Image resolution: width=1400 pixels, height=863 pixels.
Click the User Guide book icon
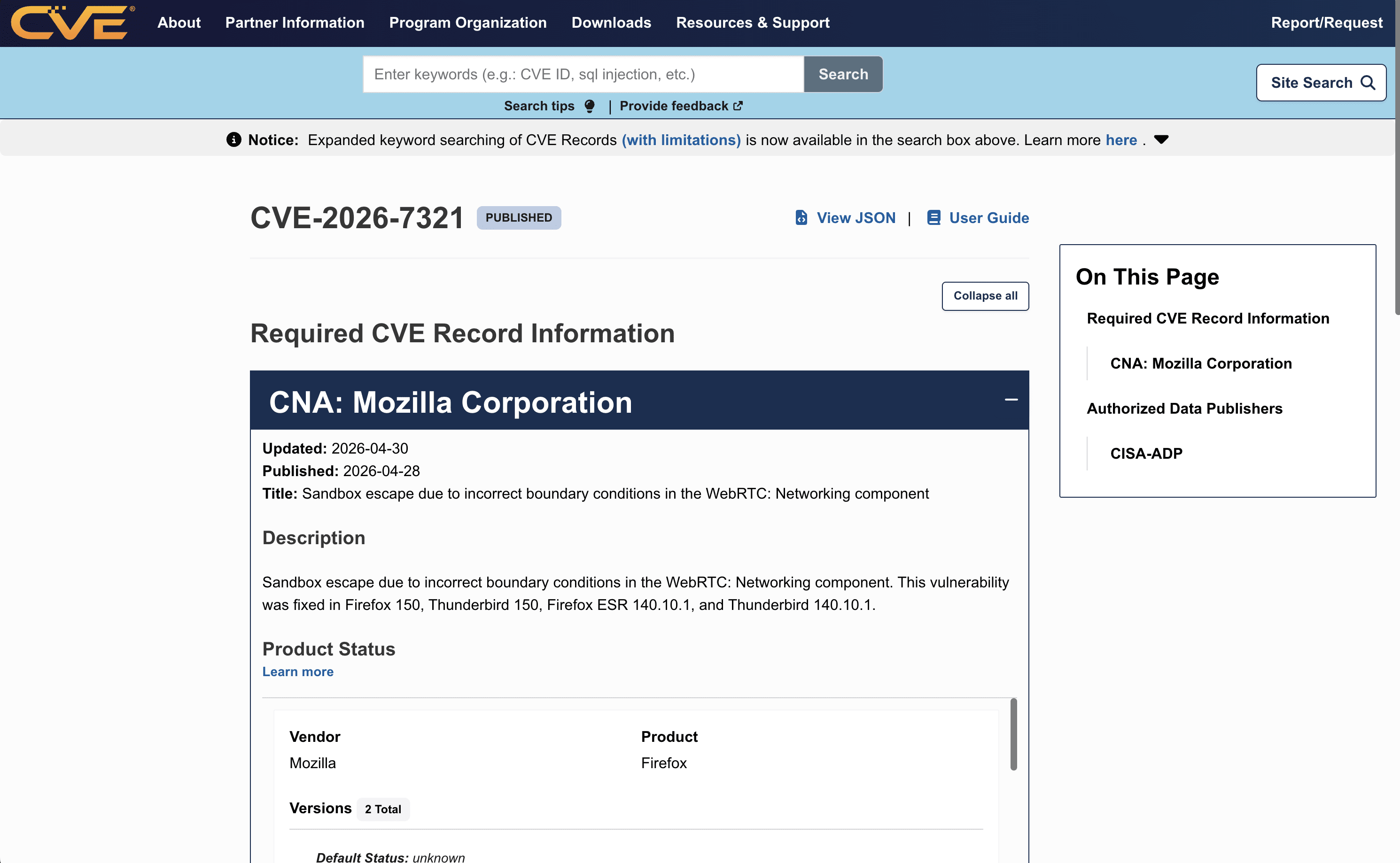point(933,217)
